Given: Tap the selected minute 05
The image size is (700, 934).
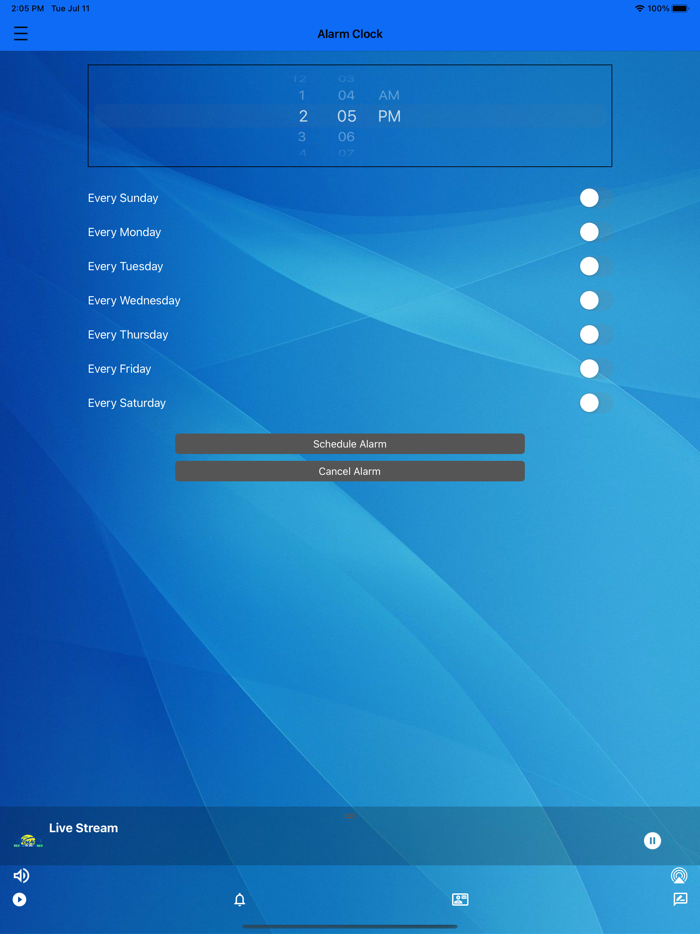Looking at the screenshot, I should 347,116.
